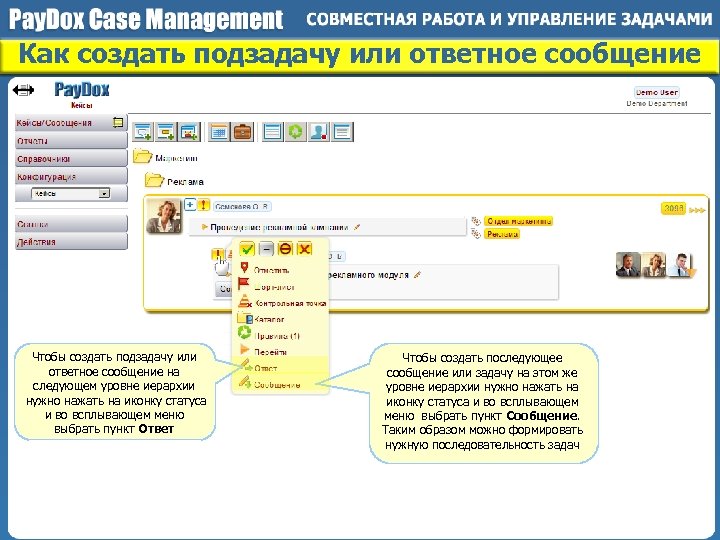Click the second toolbar icon with yellow bar and plus

pyautogui.click(x=166, y=132)
